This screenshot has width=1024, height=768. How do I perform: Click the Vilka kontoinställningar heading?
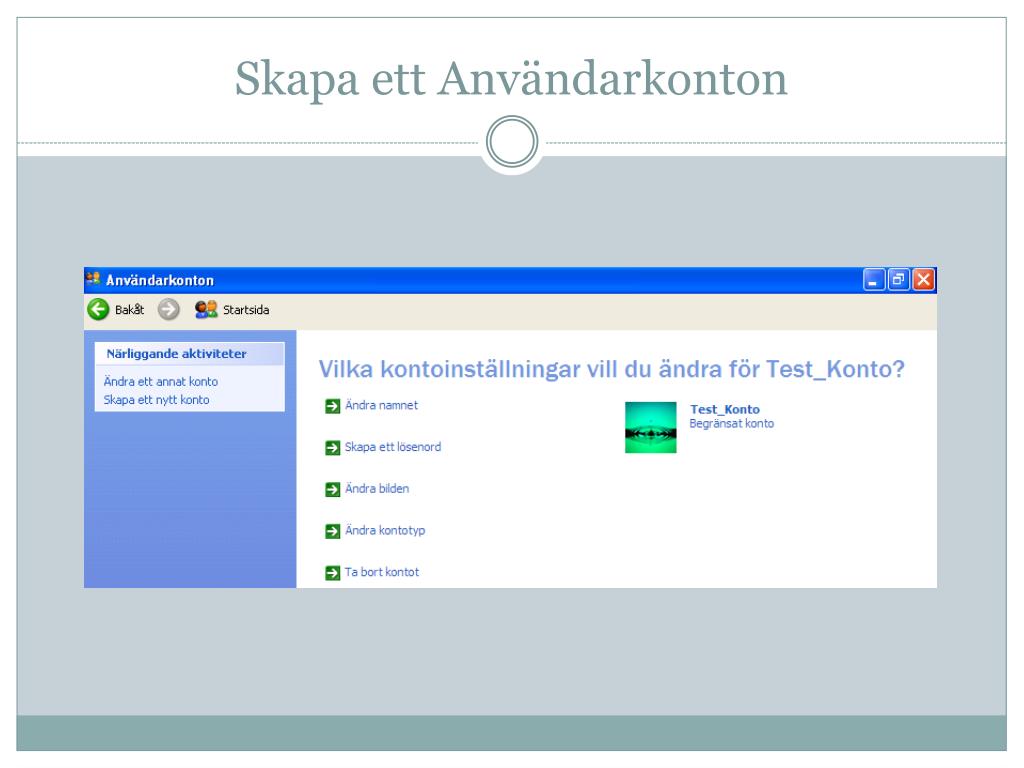pos(611,369)
